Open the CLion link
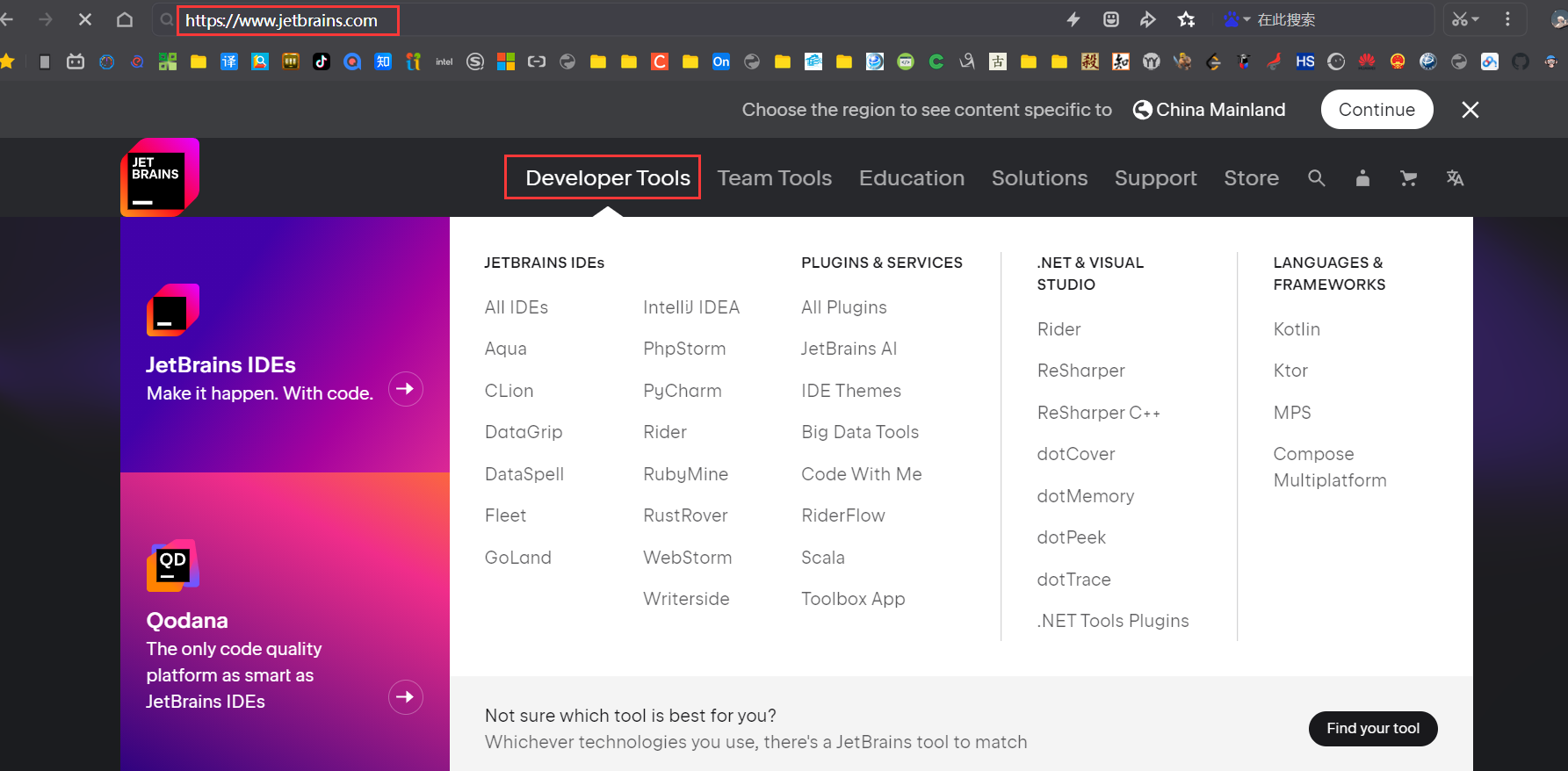 (509, 391)
